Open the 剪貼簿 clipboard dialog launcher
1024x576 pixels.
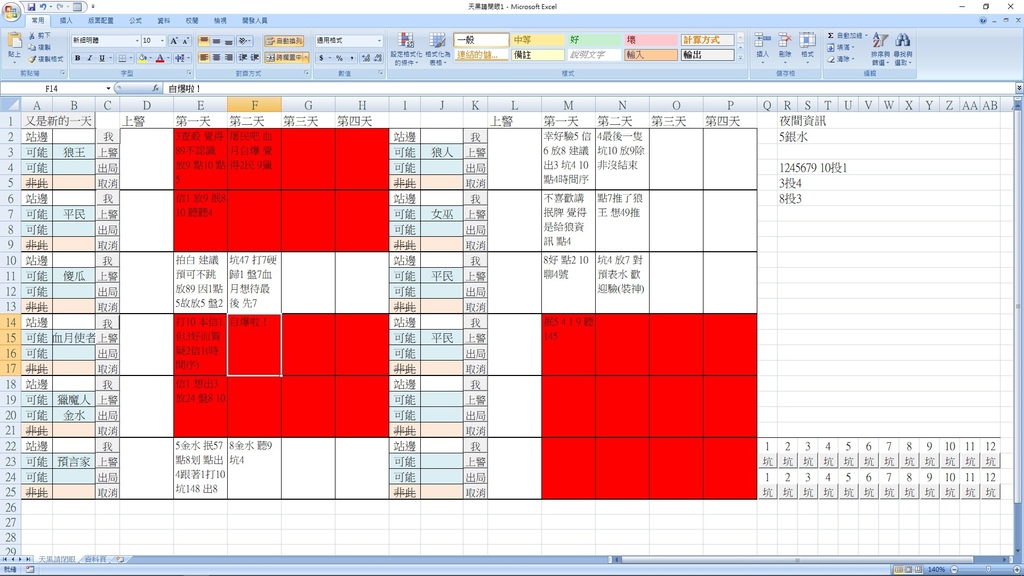(63, 73)
